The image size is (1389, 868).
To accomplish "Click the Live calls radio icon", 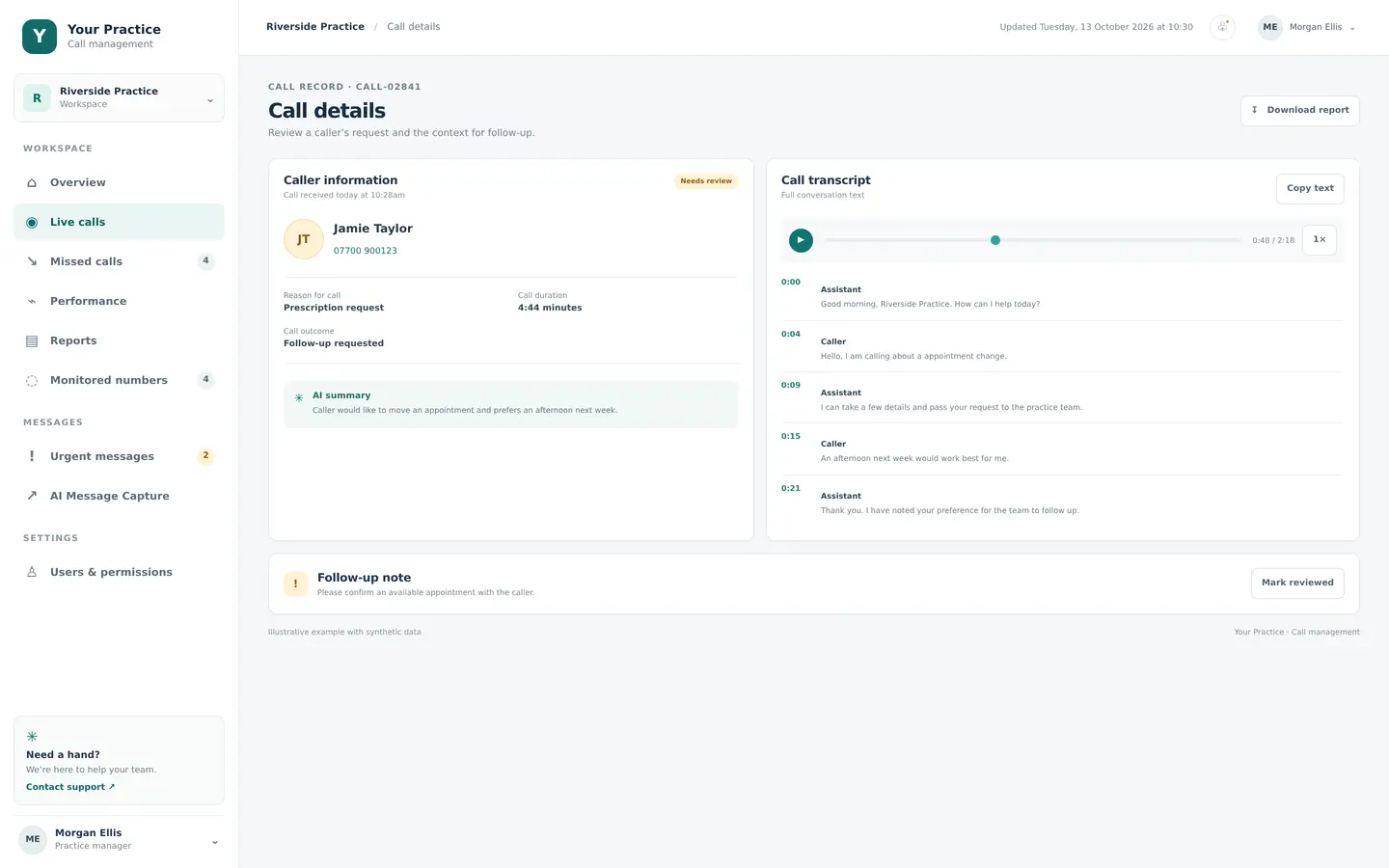I will 32,222.
